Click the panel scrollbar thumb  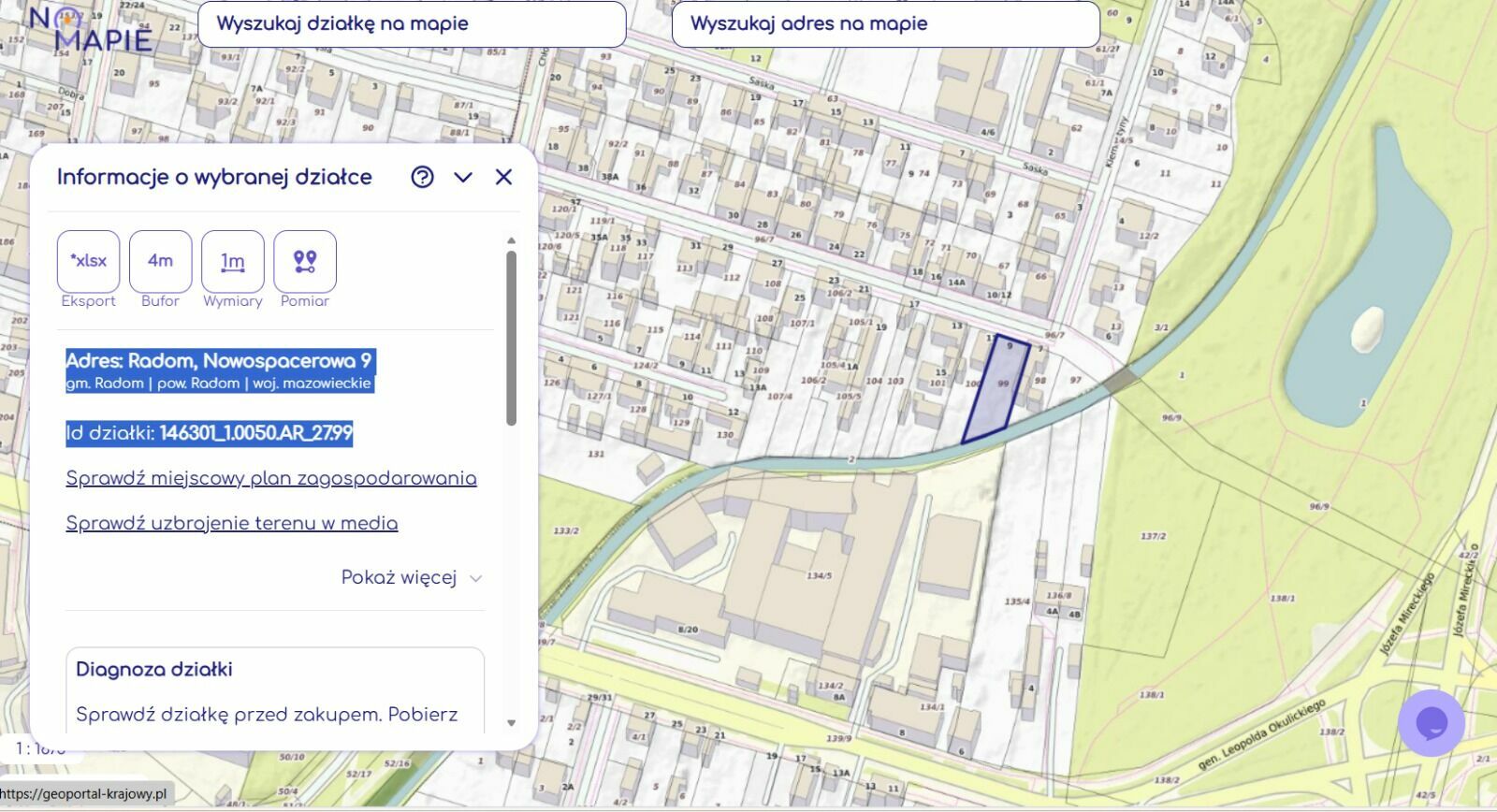coord(511,337)
